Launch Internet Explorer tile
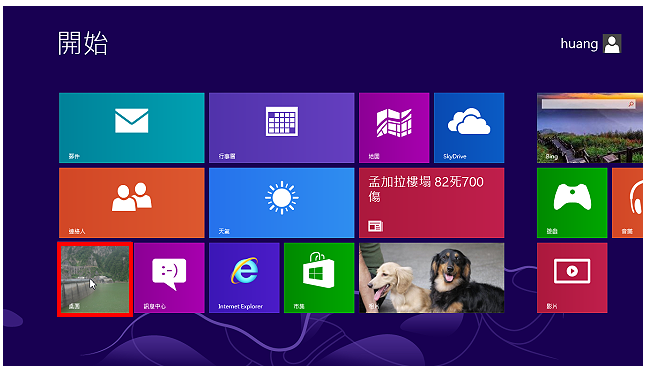This screenshot has height=370, width=653. tap(244, 278)
